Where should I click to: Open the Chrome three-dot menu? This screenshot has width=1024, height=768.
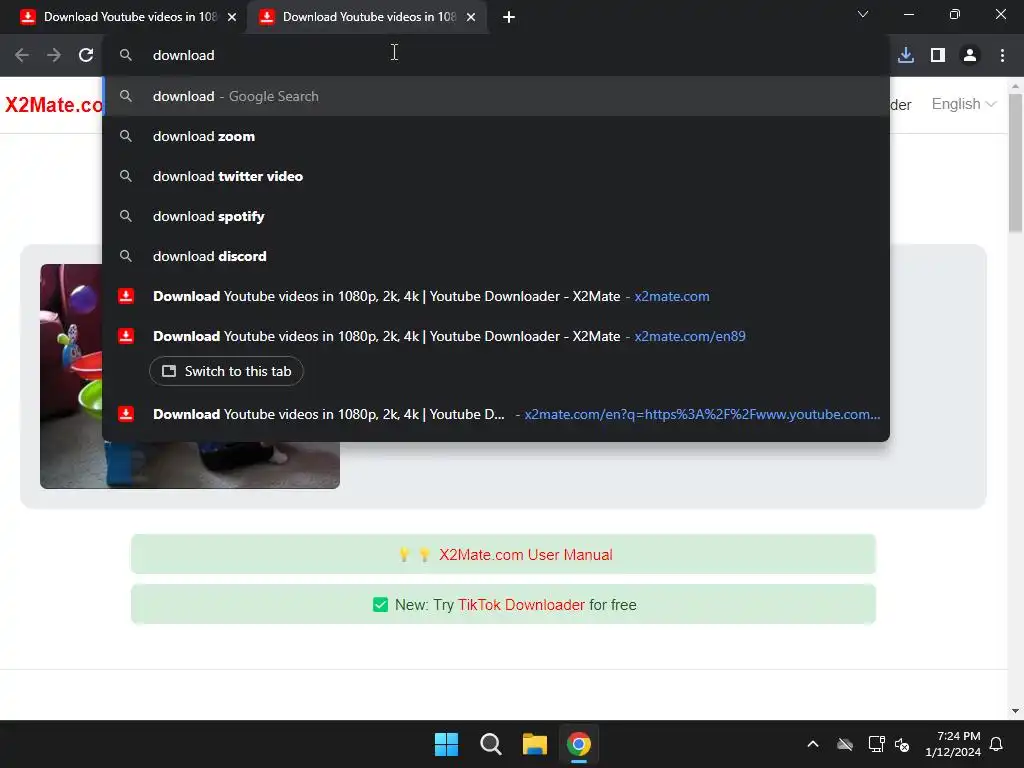click(1002, 56)
